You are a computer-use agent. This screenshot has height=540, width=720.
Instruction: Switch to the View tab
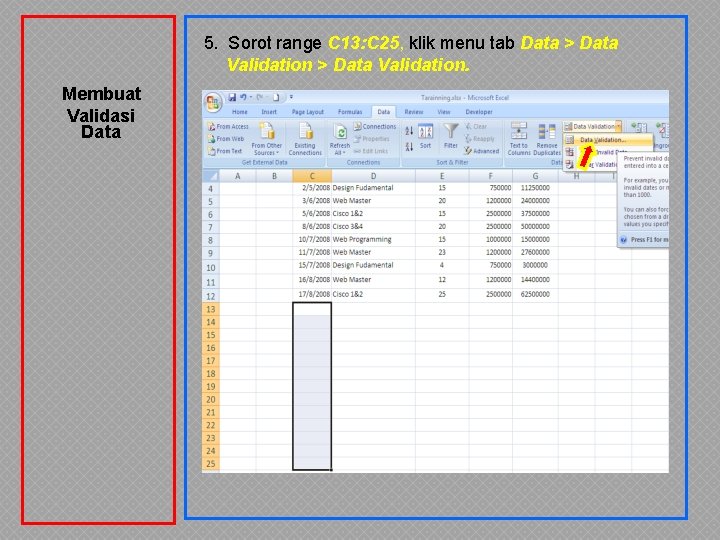444,112
